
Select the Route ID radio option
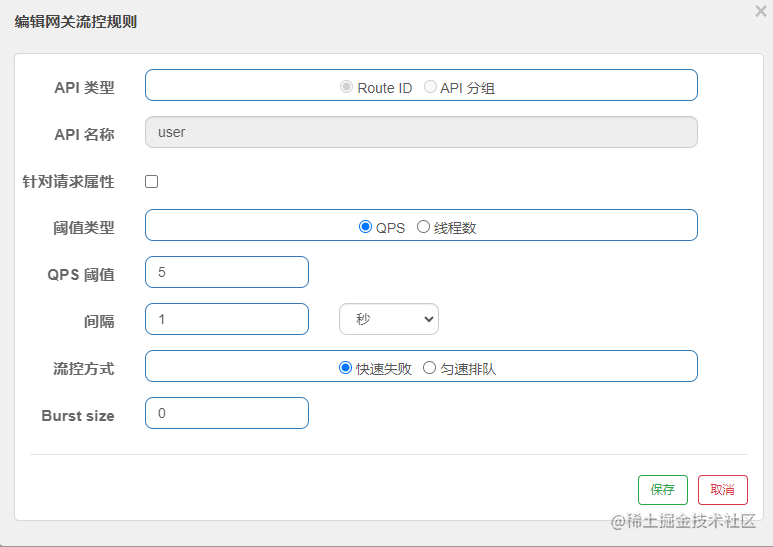346,87
